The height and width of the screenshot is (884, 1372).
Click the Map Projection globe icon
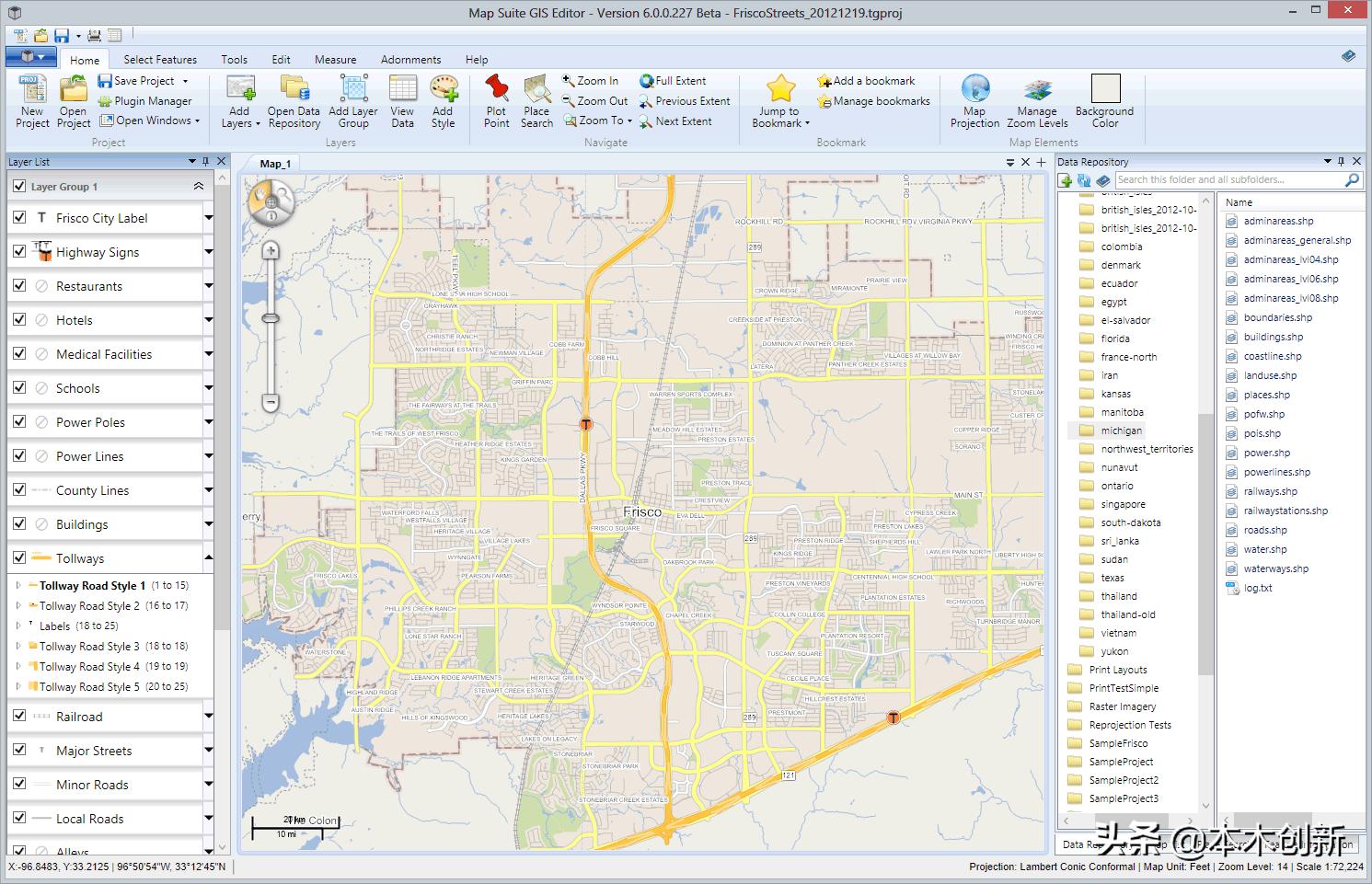pos(974,89)
